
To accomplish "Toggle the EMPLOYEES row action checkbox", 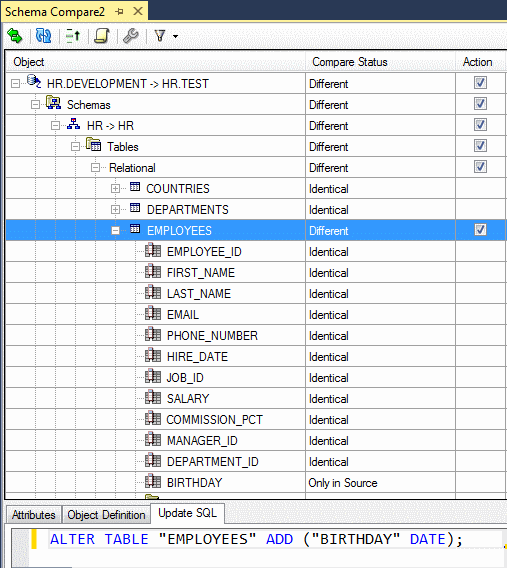I will click(x=480, y=230).
